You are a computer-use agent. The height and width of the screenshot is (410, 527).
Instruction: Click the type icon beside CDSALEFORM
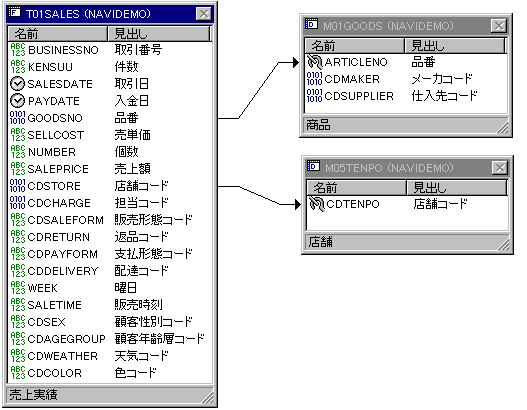(x=18, y=220)
